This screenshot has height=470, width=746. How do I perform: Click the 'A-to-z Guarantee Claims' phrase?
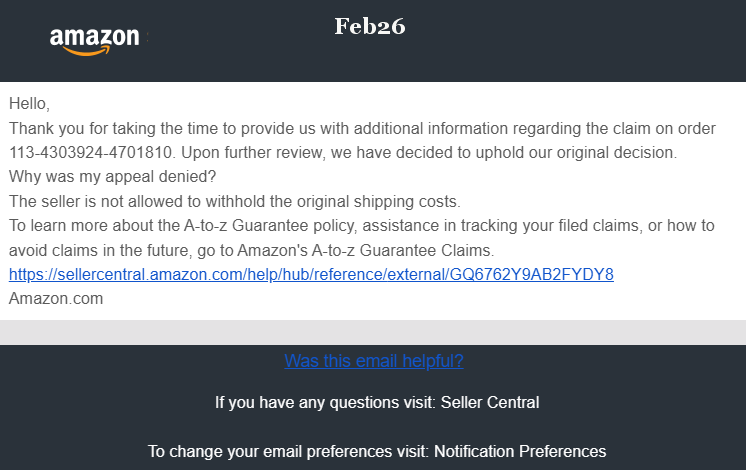pyautogui.click(x=402, y=250)
